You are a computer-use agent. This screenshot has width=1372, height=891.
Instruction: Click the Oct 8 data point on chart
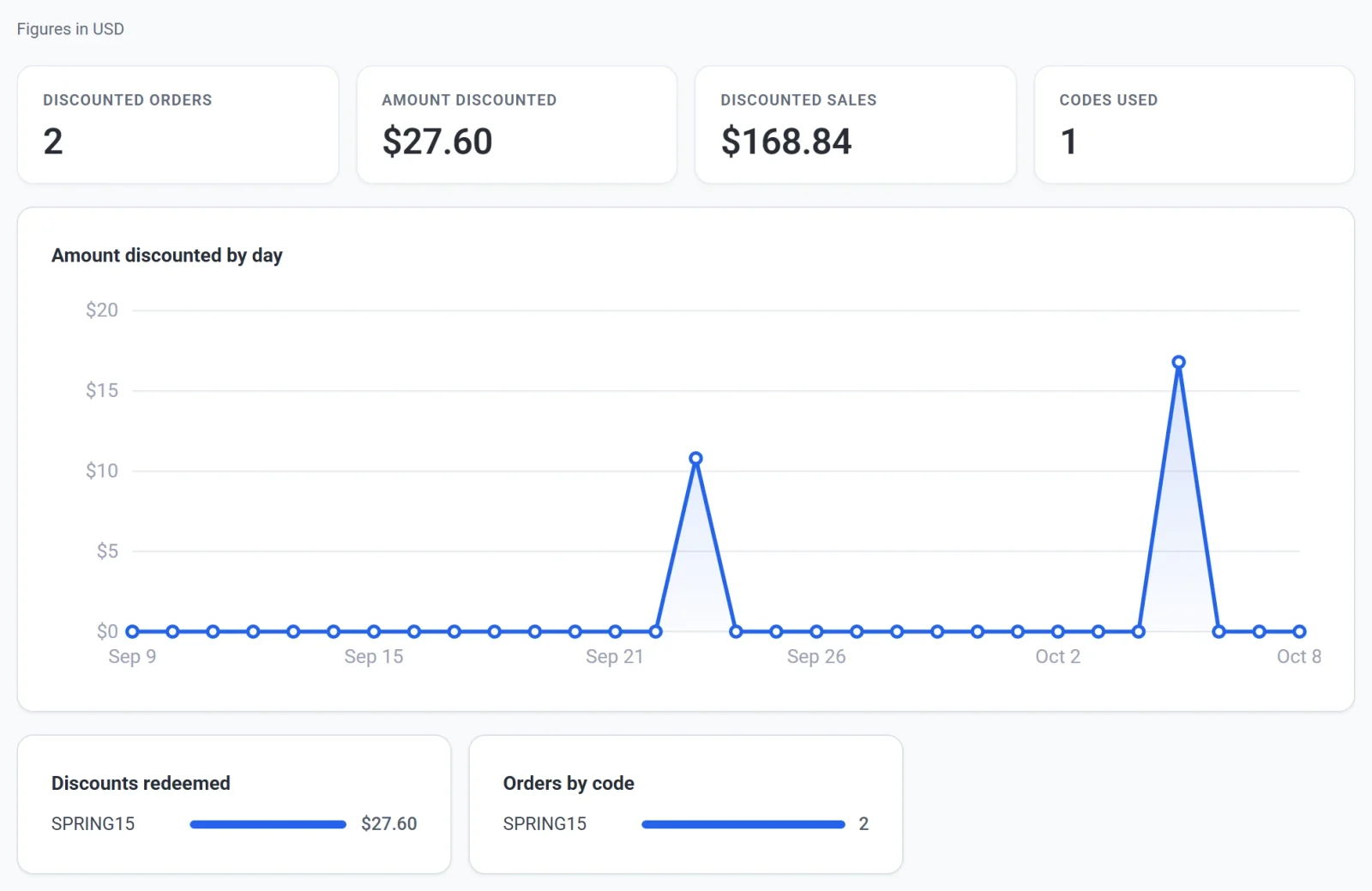[1300, 632]
